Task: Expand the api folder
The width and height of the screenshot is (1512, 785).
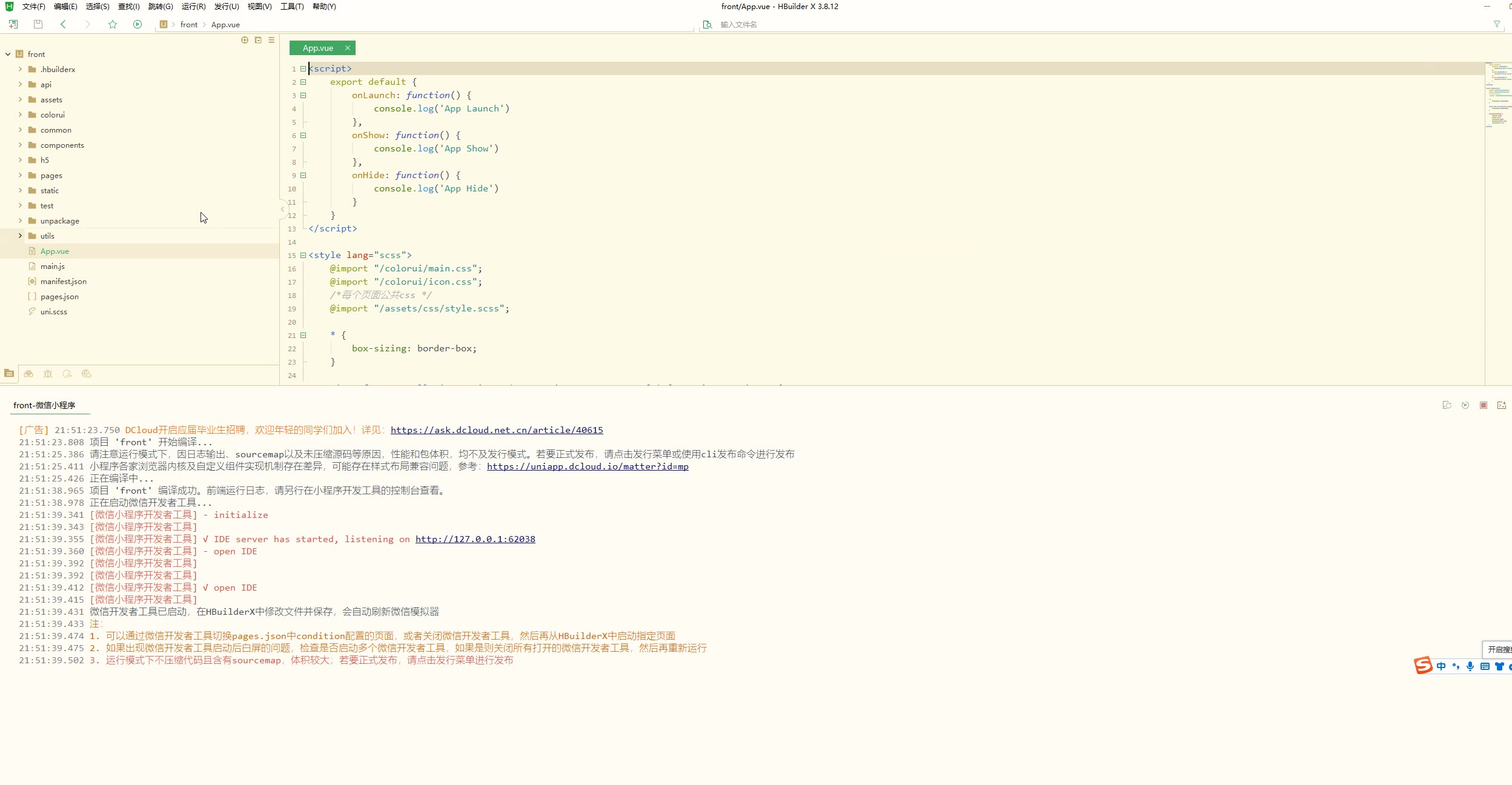Action: coord(20,84)
